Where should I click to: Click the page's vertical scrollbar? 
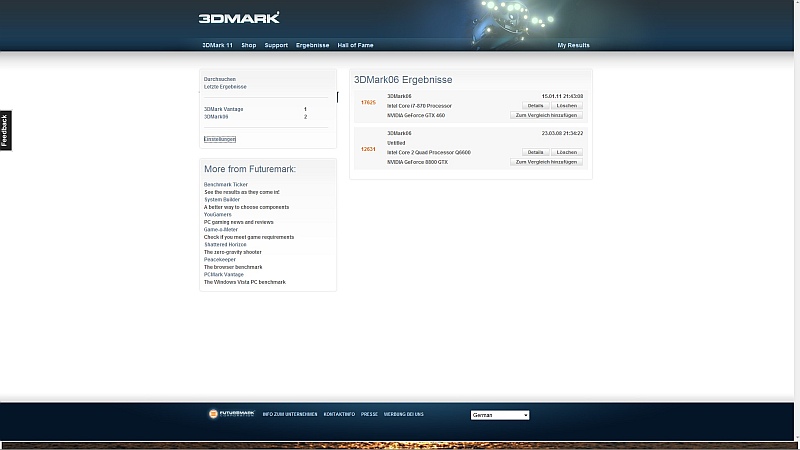click(797, 219)
